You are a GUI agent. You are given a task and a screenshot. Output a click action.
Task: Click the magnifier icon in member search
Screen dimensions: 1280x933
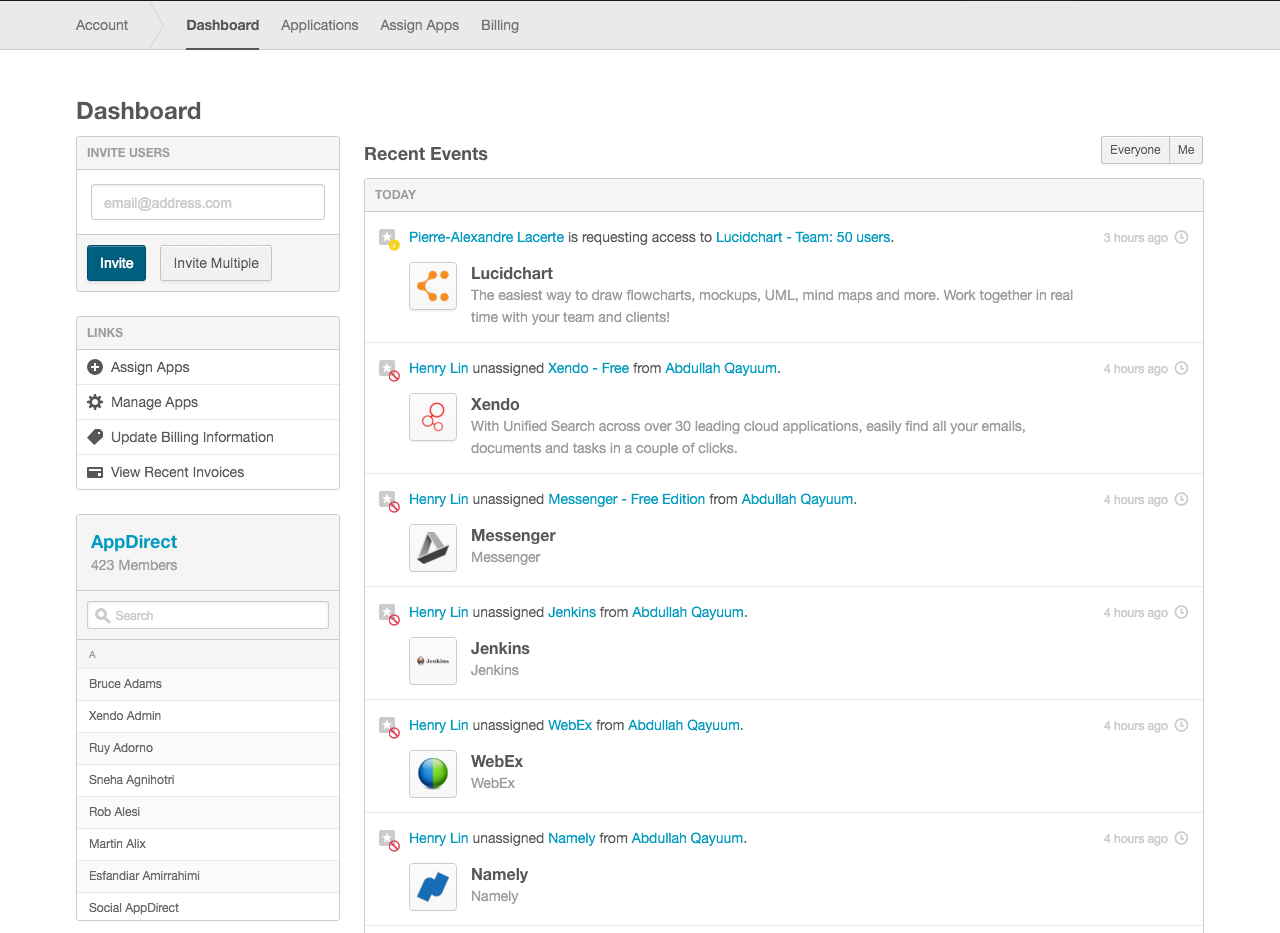(x=102, y=616)
